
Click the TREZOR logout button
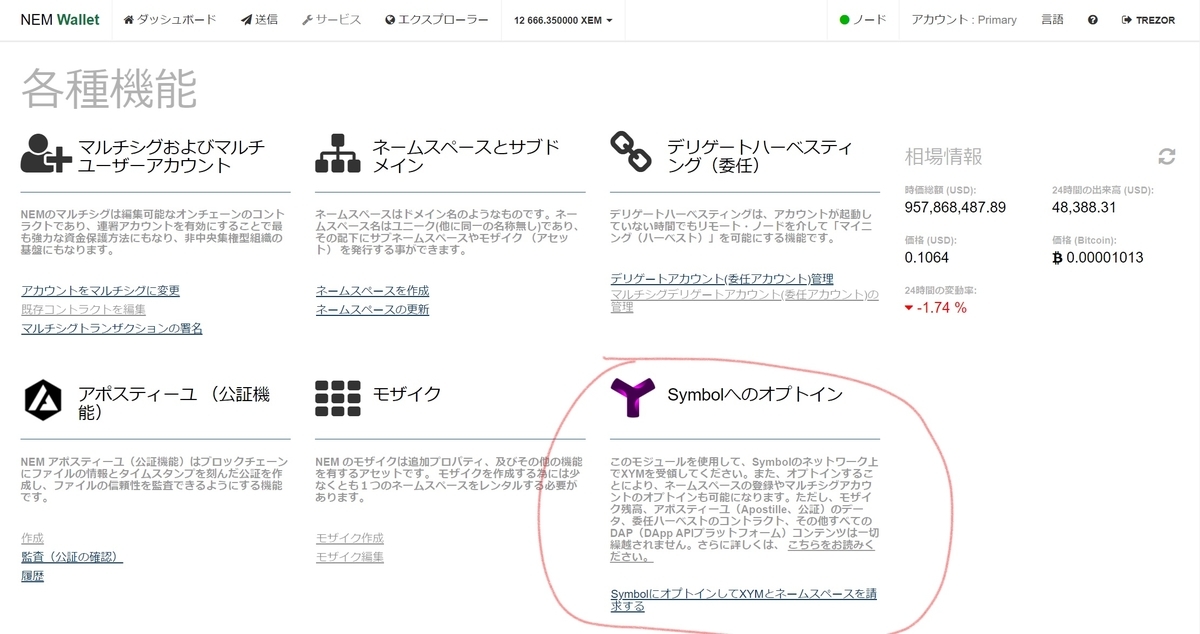click(1149, 20)
